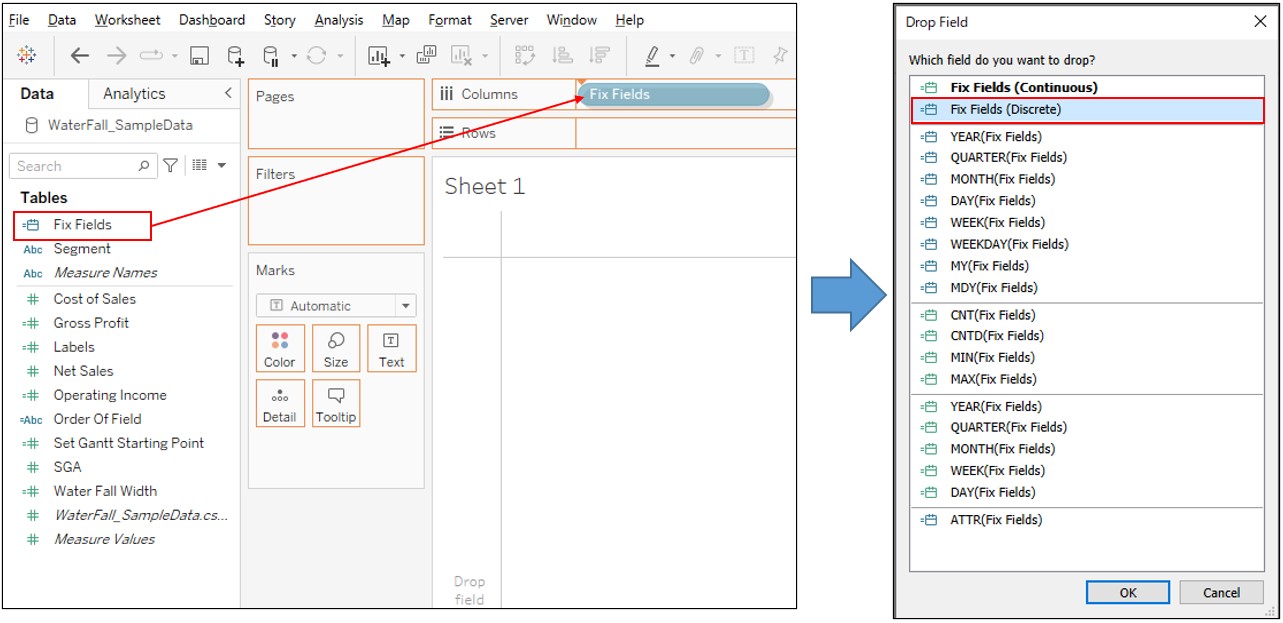Click the Replay Animation icon in toolbar
1283x623 pixels.
pyautogui.click(x=150, y=56)
